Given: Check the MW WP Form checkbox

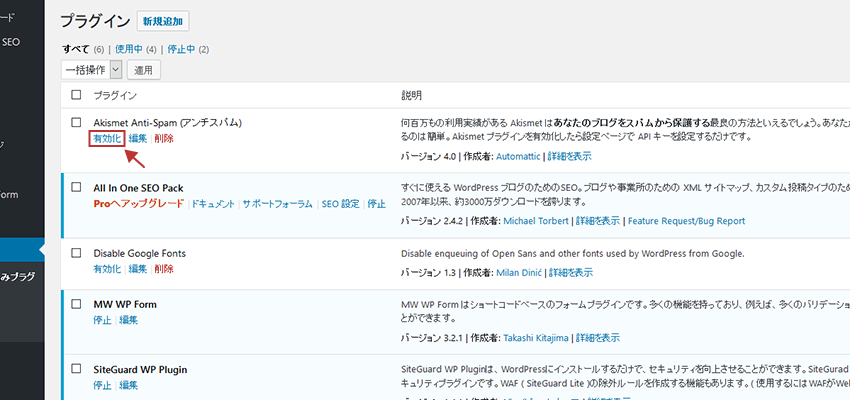Looking at the screenshot, I should point(76,304).
